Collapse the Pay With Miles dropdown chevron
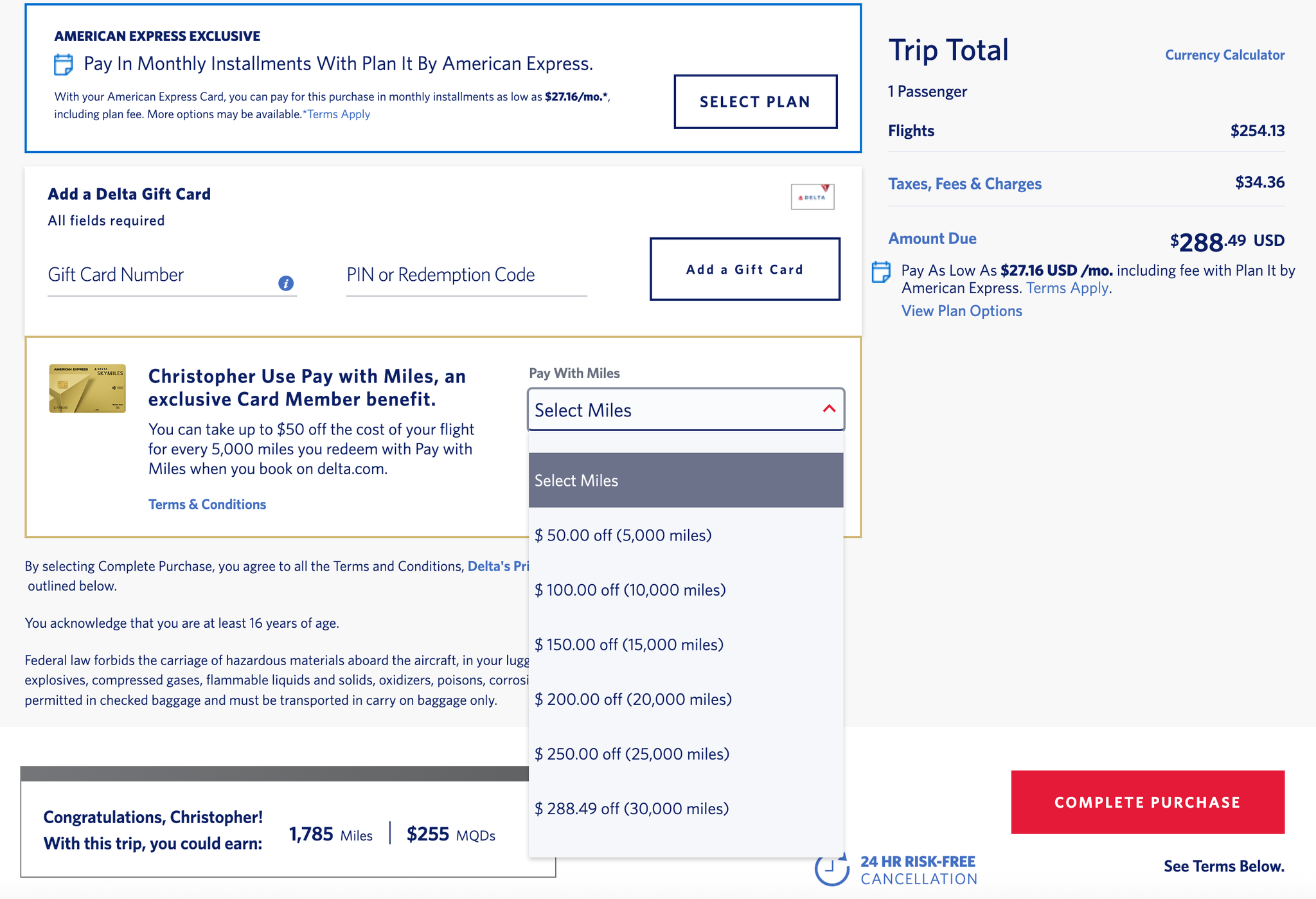 [x=828, y=409]
